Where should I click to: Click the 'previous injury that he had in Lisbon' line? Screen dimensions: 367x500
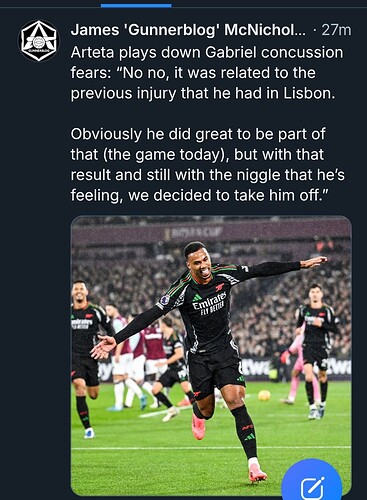203,94
